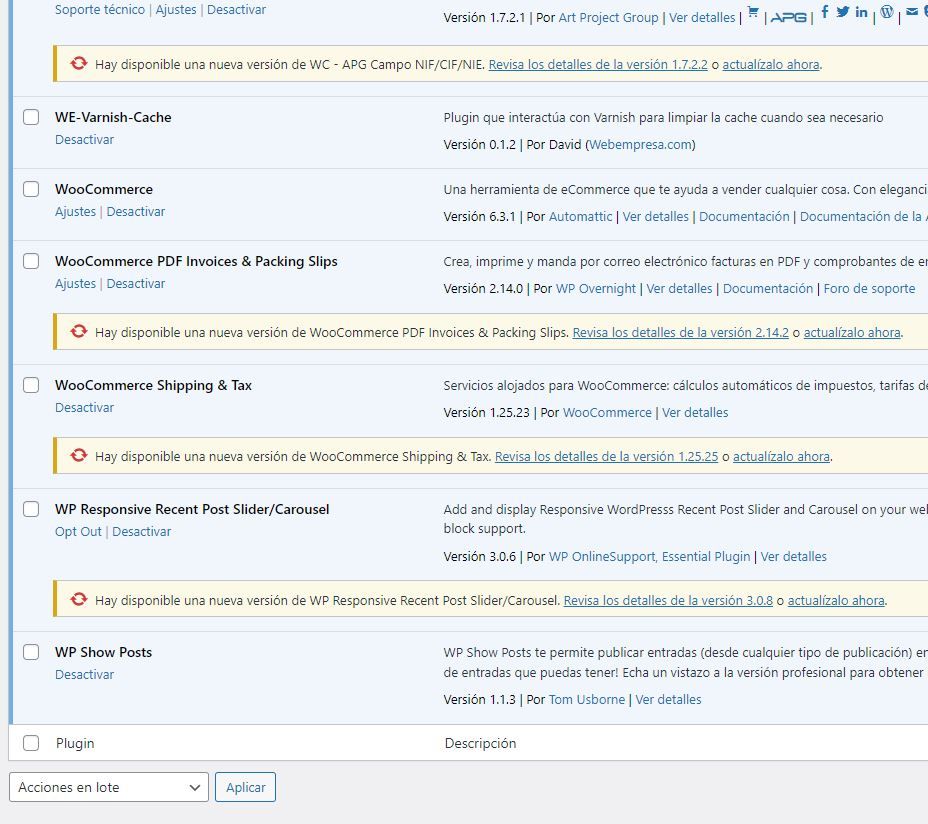Click the 'Versión 0.1.2 | Por David' text
Screen dimensions: 928x824
tap(513, 144)
